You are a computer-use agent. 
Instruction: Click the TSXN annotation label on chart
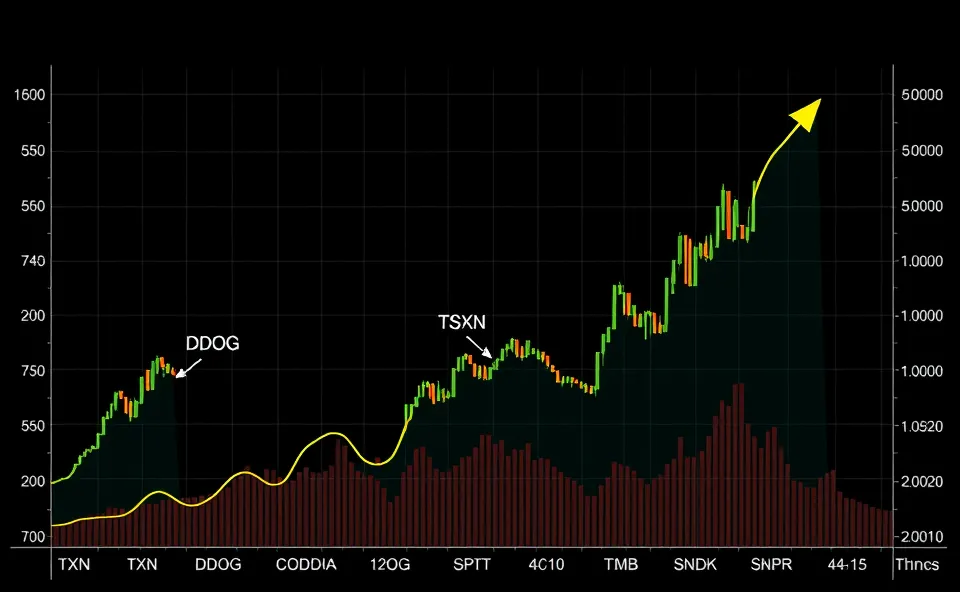tap(462, 322)
